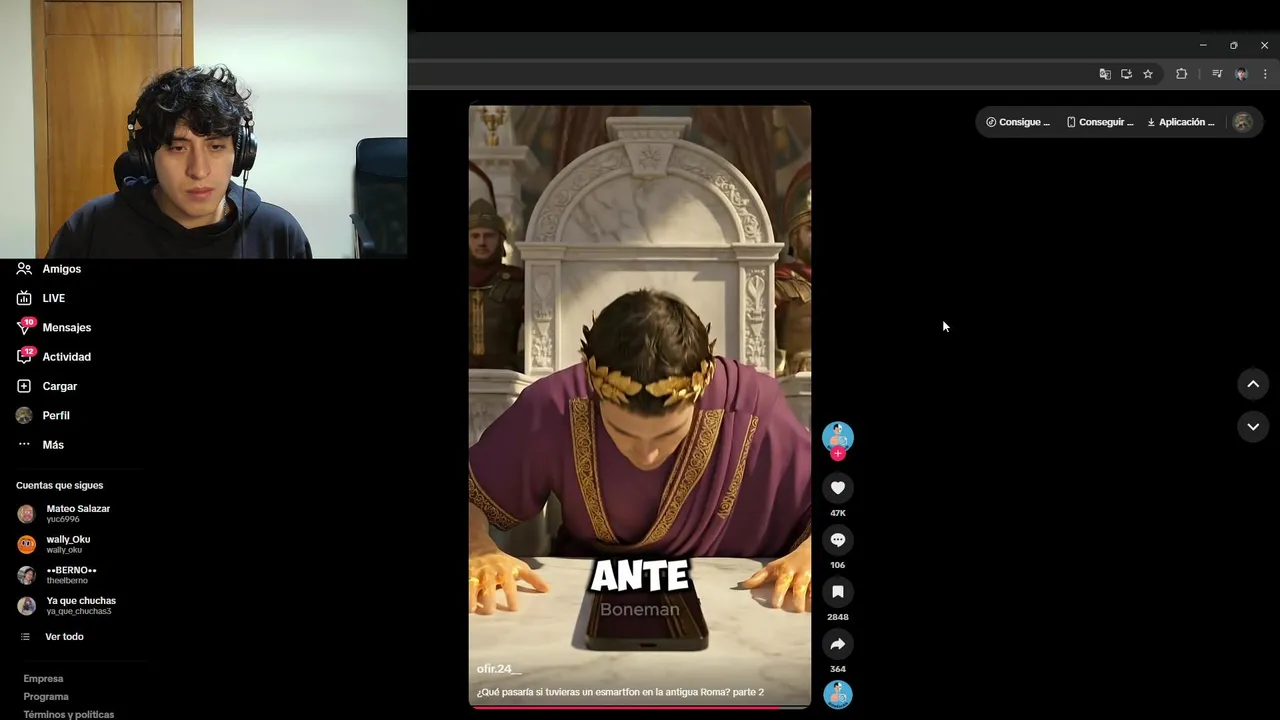Expand Términos y políticas footer section
Image resolution: width=1280 pixels, height=720 pixels.
click(x=69, y=715)
